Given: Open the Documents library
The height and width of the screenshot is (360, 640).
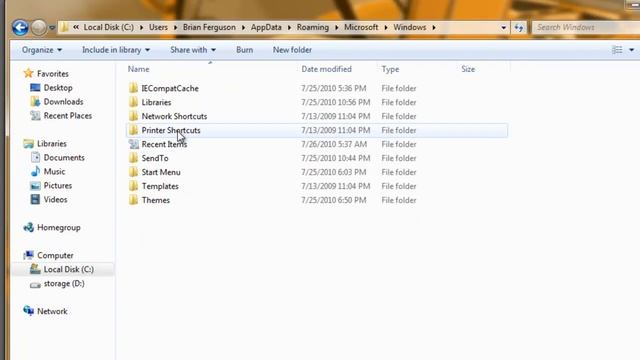Looking at the screenshot, I should tap(64, 158).
